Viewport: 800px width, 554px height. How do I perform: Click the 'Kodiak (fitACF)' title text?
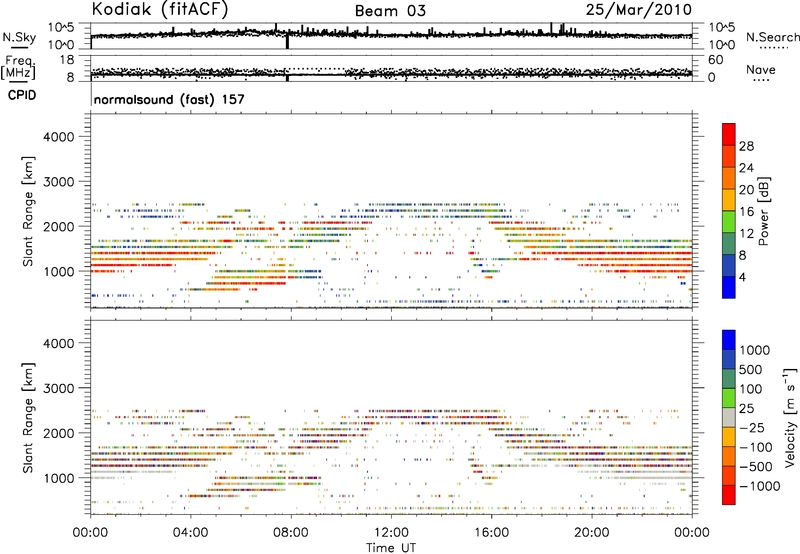tap(160, 9)
